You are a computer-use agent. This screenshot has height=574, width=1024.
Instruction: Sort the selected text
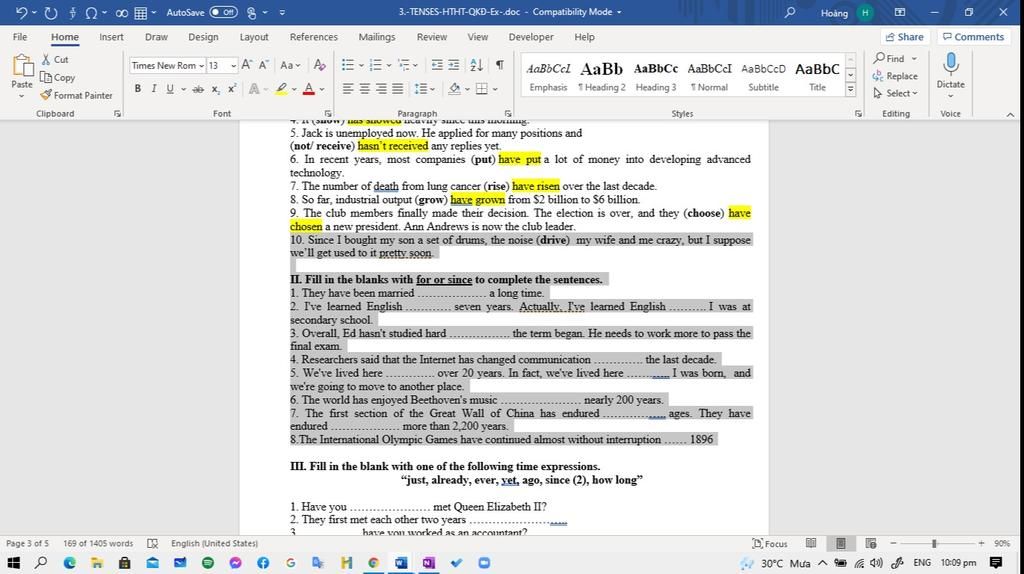pyautogui.click(x=477, y=65)
